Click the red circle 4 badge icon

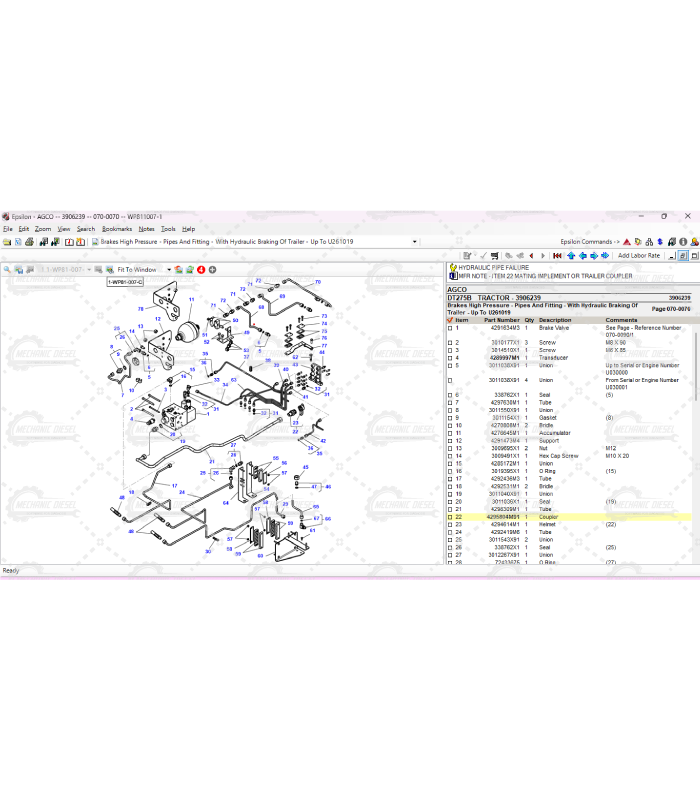(x=201, y=270)
